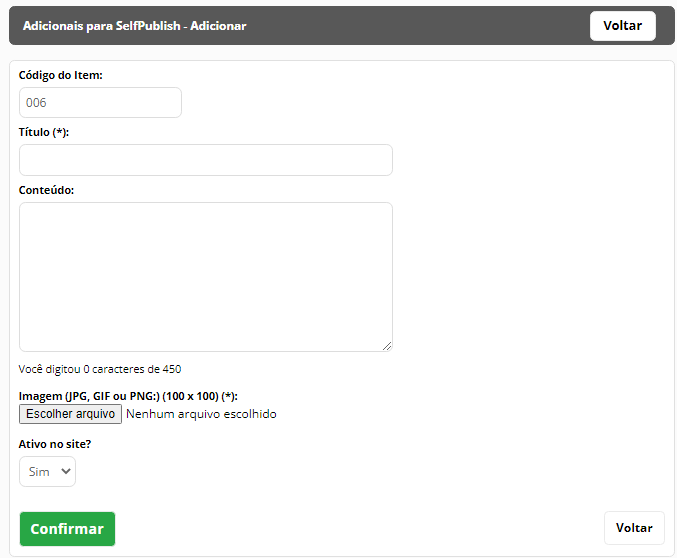Image resolution: width=677 pixels, height=558 pixels.
Task: Click the resize handle of the Conteúdo textarea
Action: 387,346
